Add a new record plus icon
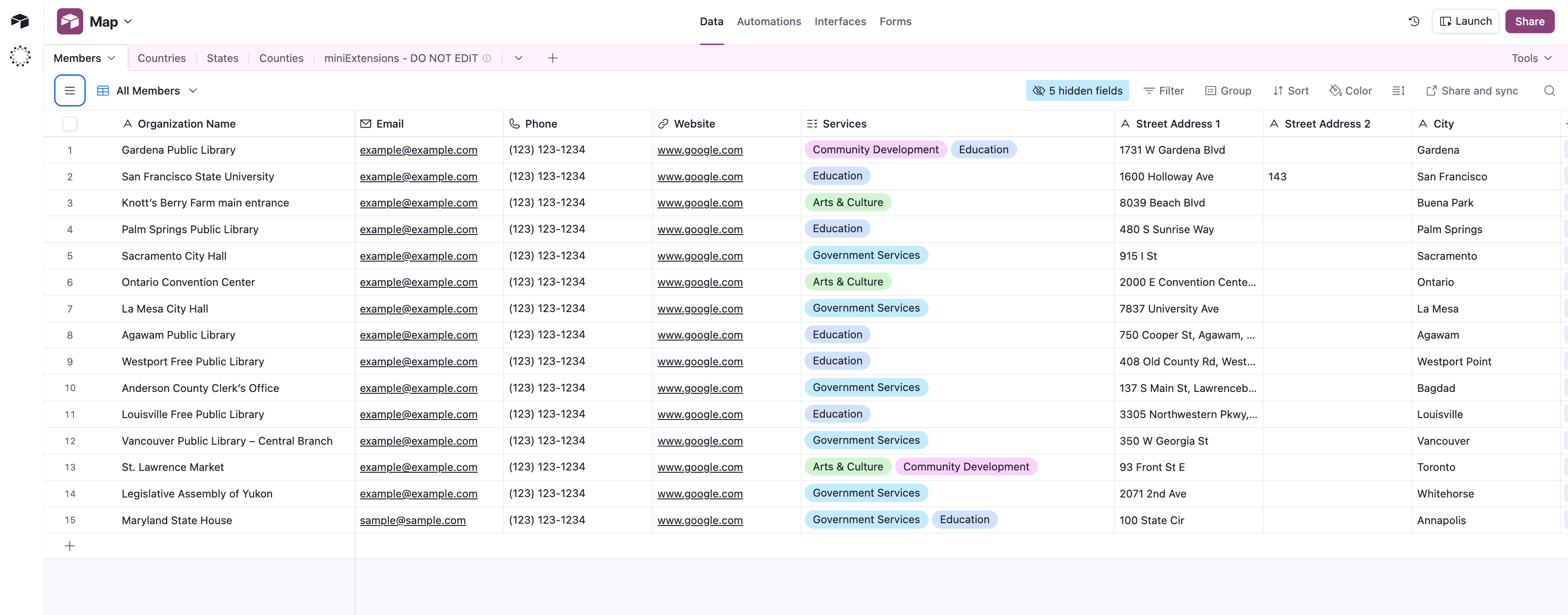The height and width of the screenshot is (615, 1568). pyautogui.click(x=70, y=546)
